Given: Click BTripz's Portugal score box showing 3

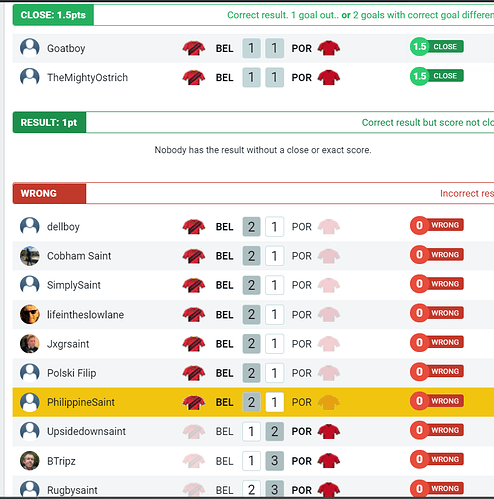Looking at the screenshot, I should coord(275,461).
